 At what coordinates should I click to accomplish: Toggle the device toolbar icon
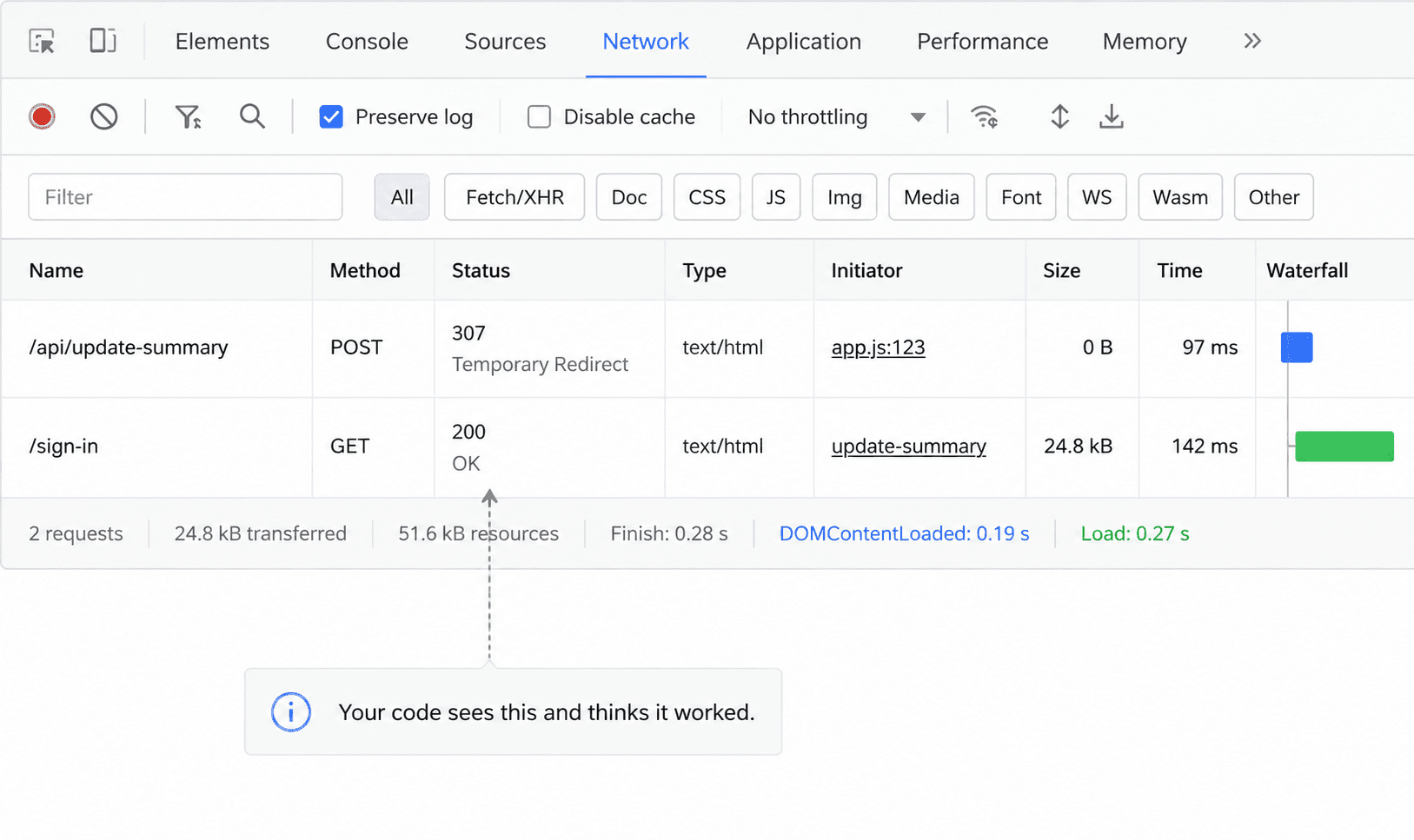(x=103, y=41)
